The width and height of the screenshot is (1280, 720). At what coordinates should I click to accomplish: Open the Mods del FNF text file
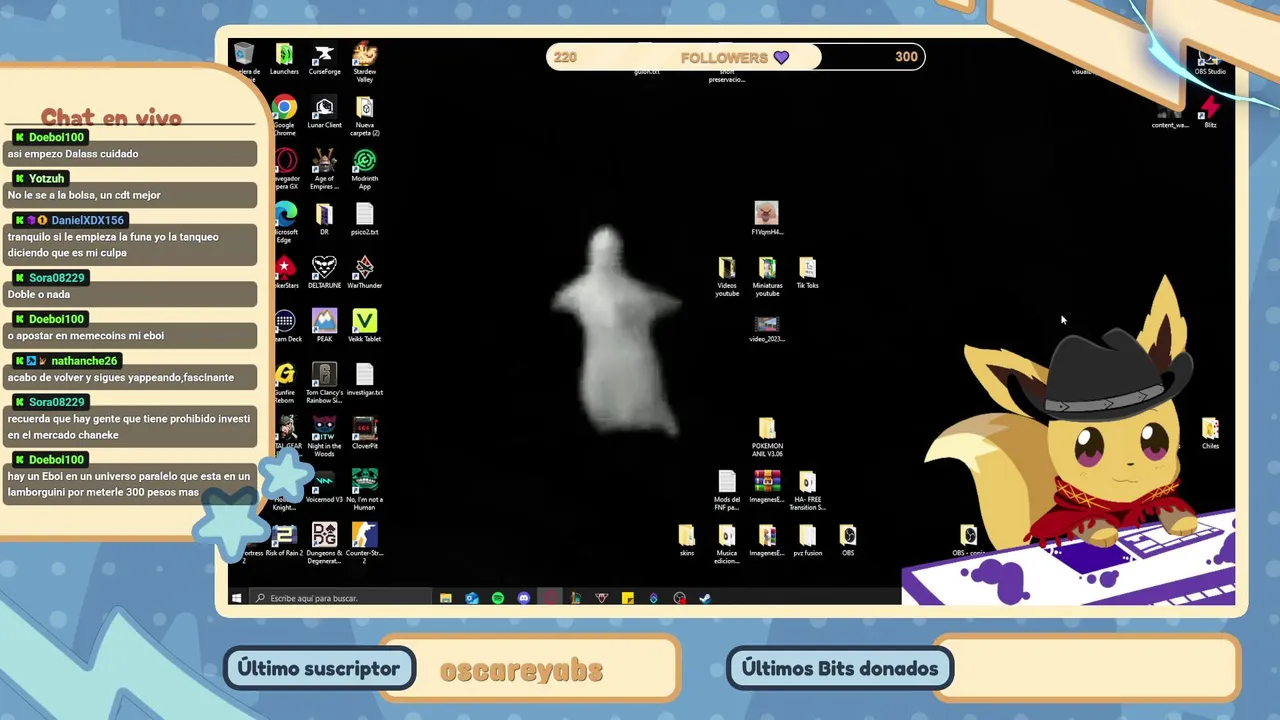[x=727, y=491]
